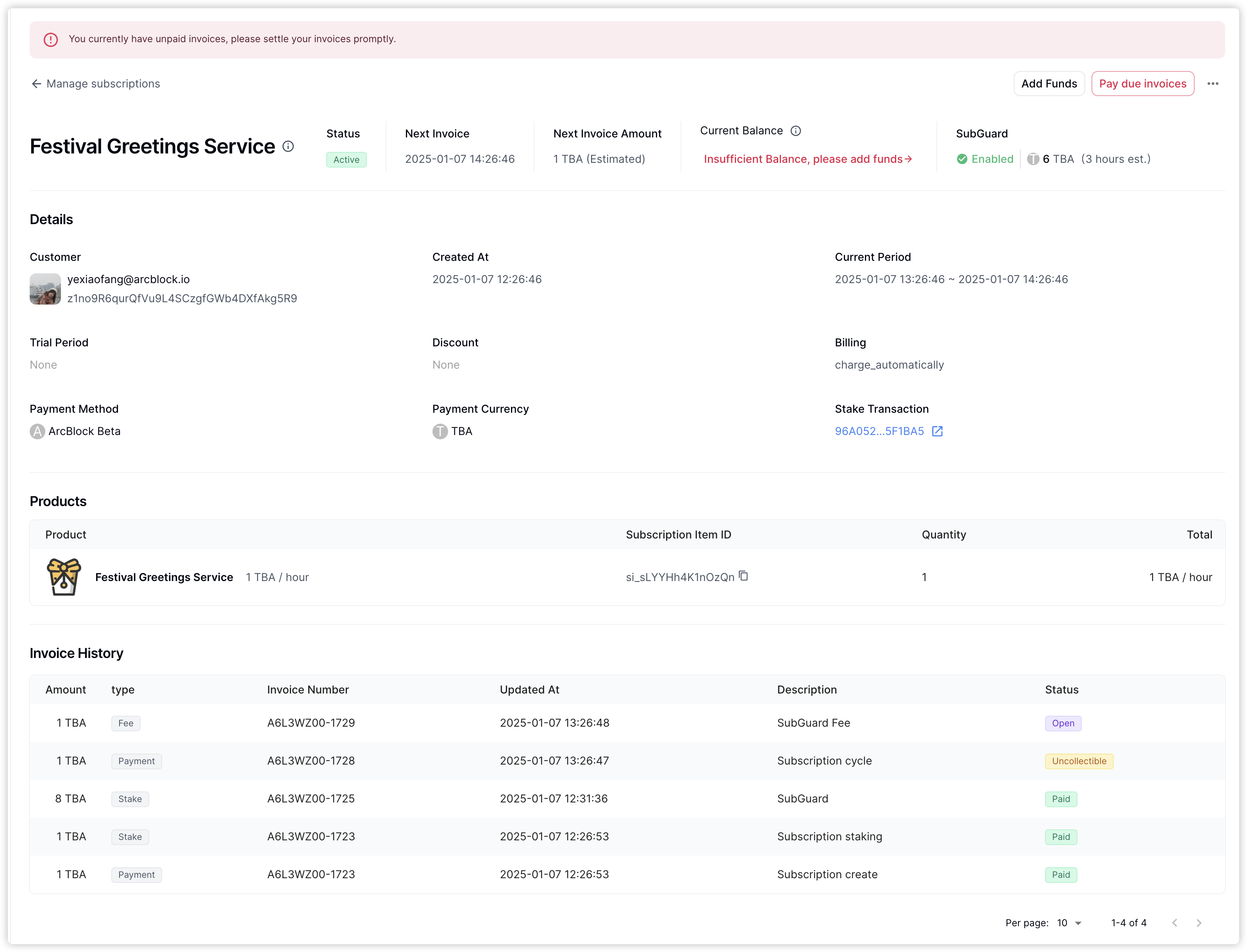Click the gift box product icon
This screenshot has width=1247, height=952.
(x=64, y=577)
